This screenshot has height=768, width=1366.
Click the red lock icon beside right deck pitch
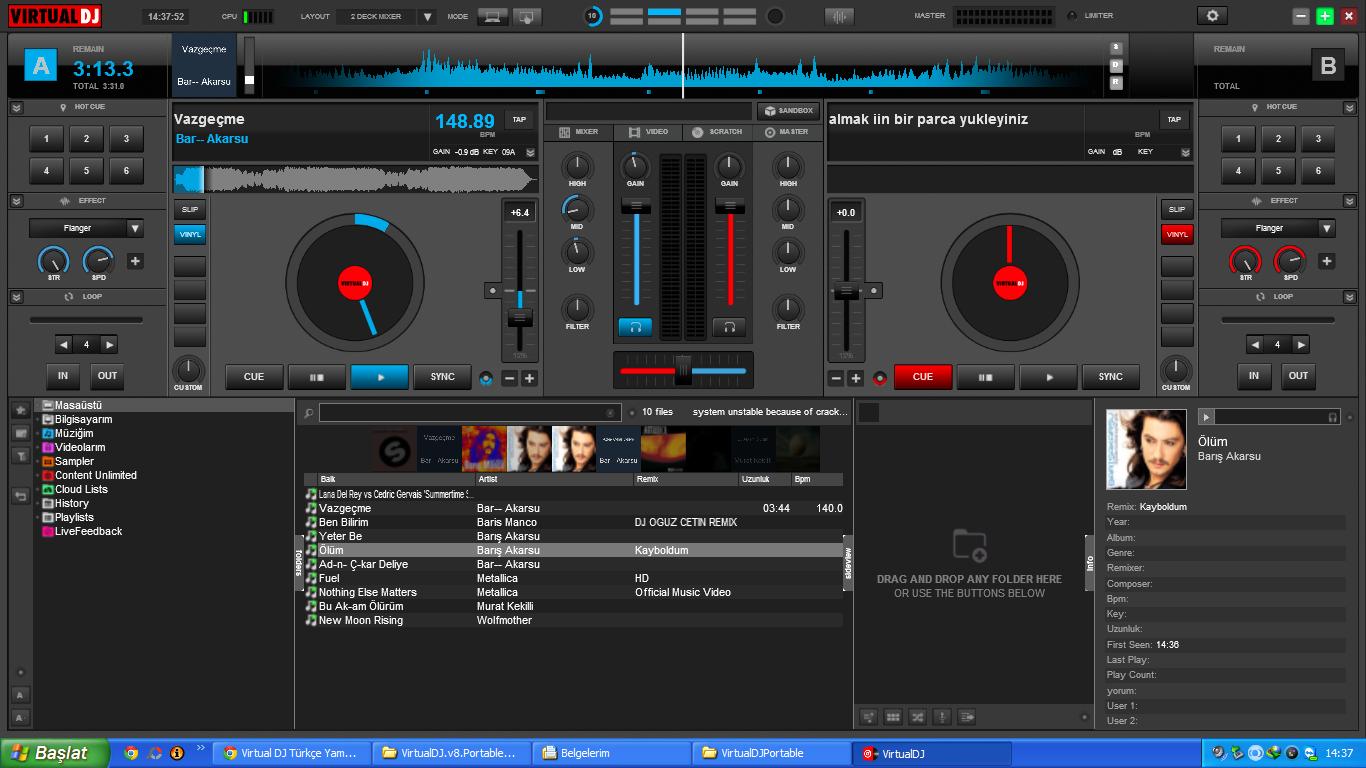coord(880,378)
